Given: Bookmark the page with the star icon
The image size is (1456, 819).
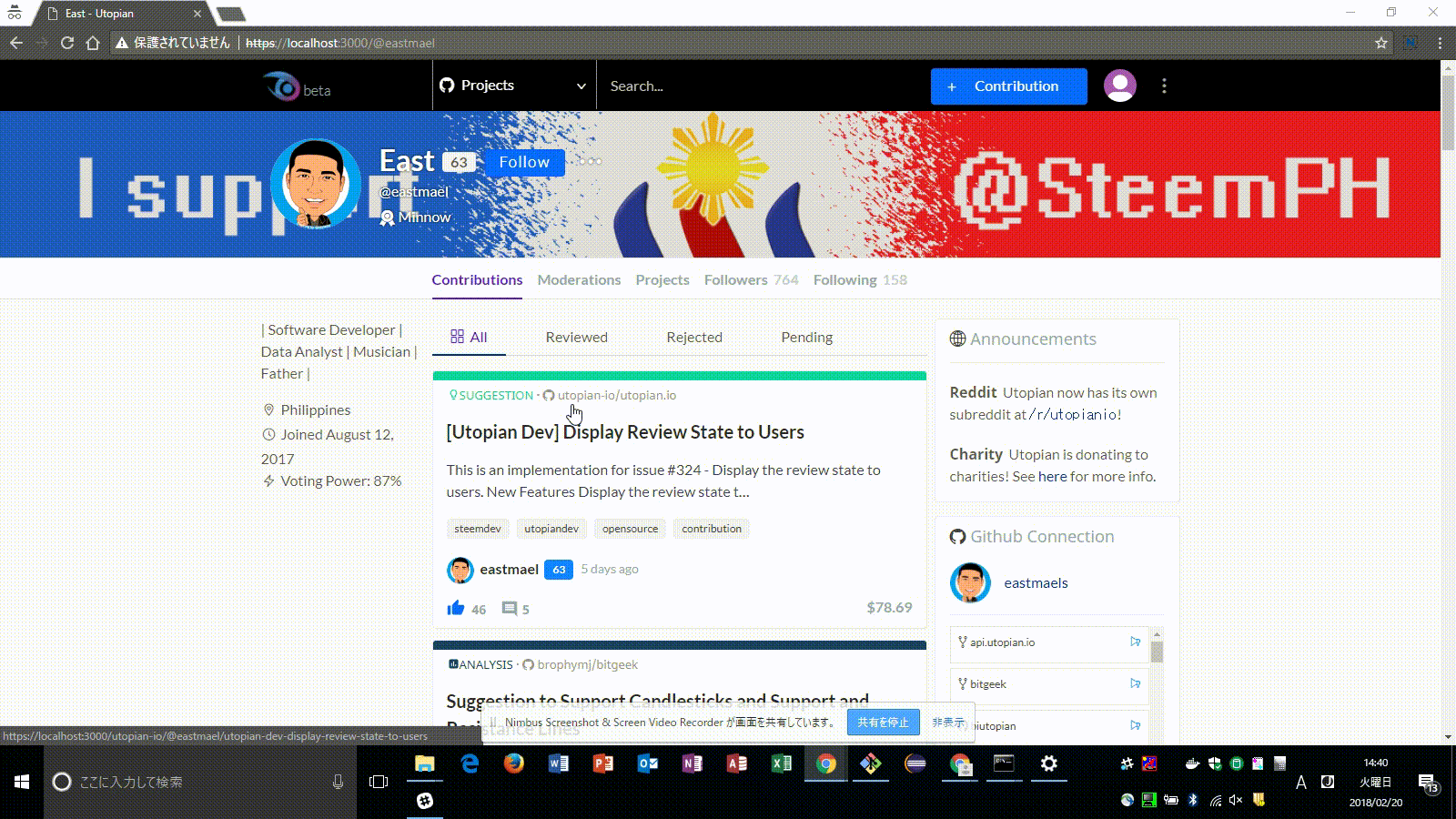Looking at the screenshot, I should coord(1381,43).
